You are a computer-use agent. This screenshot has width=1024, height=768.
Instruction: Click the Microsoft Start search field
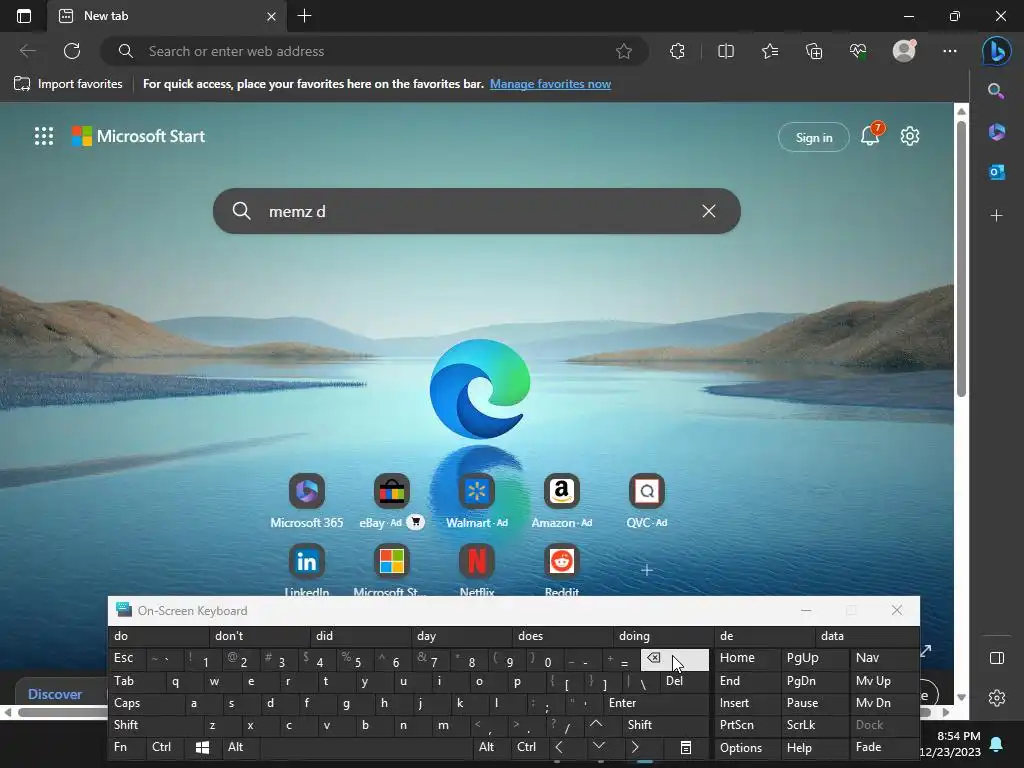point(477,211)
